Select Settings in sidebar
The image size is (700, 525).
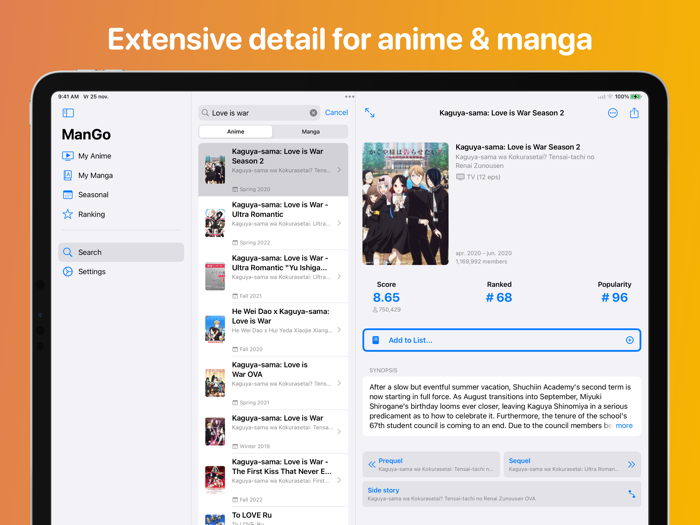pos(121,271)
